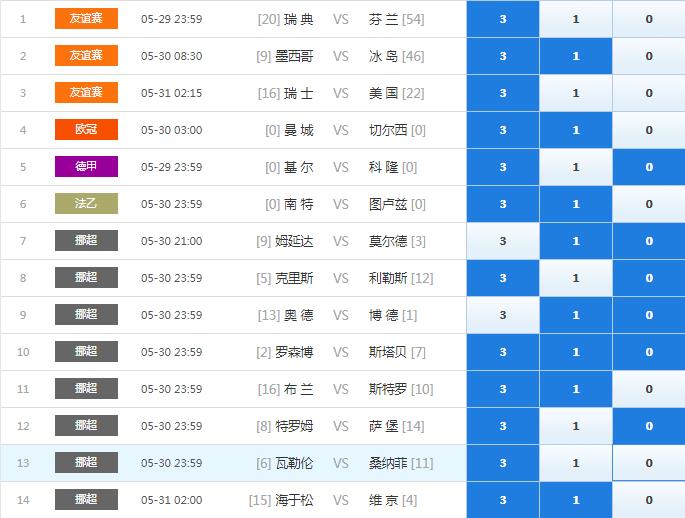This screenshot has width=685, height=518.
Task: Click the home team 墨西哥 name
Action: pyautogui.click(x=294, y=56)
